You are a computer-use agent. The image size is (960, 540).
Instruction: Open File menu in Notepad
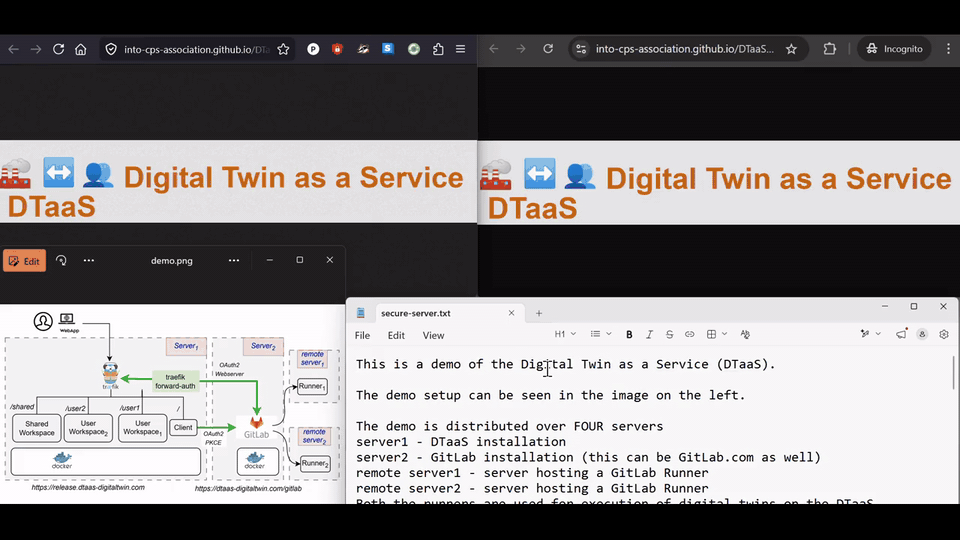click(x=362, y=336)
